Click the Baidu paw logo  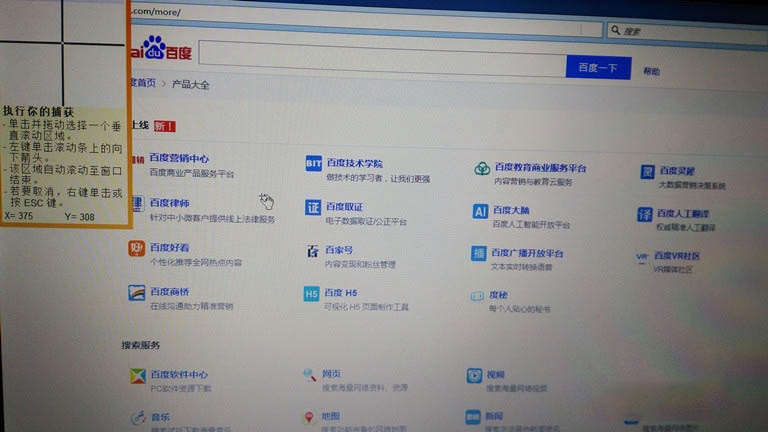[154, 48]
